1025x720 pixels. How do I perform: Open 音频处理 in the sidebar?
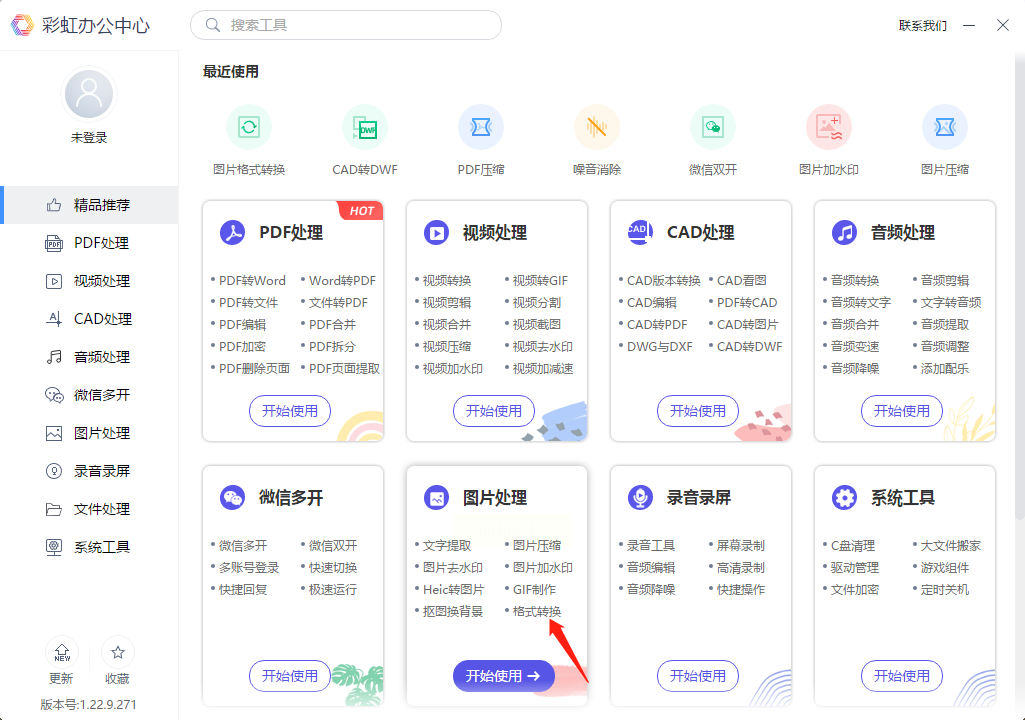[x=89, y=357]
